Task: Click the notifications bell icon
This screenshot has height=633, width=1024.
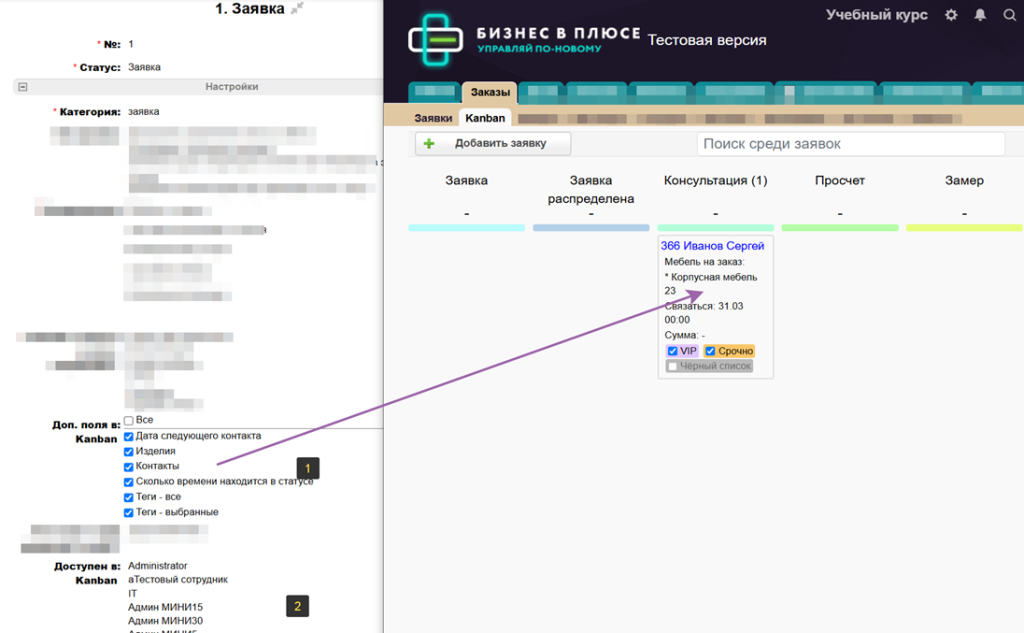Action: 980,15
